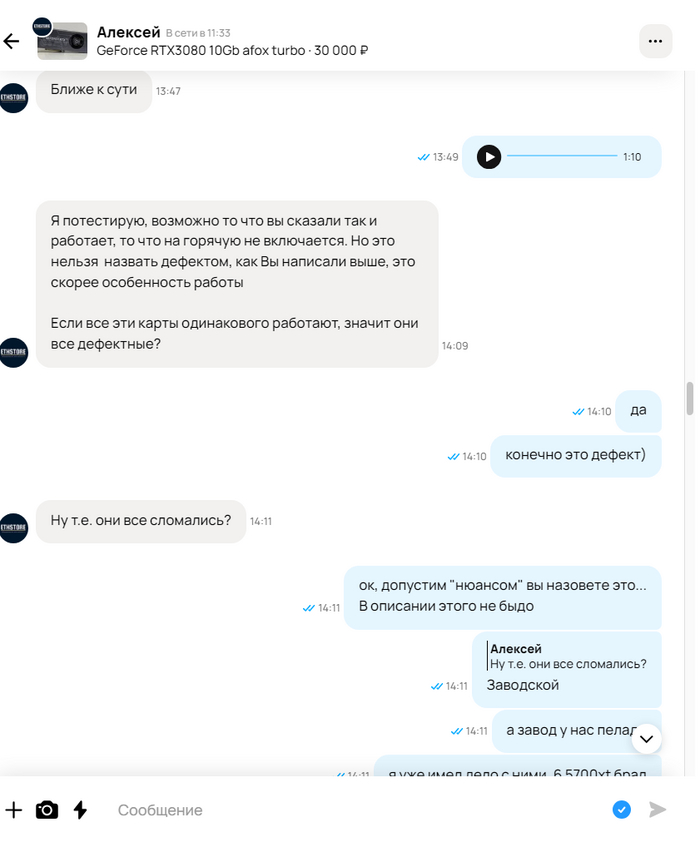Screen dimensions: 700x847
Task: Click avatar next to "Ну т.е. они все сломались?"
Action: pos(14,528)
